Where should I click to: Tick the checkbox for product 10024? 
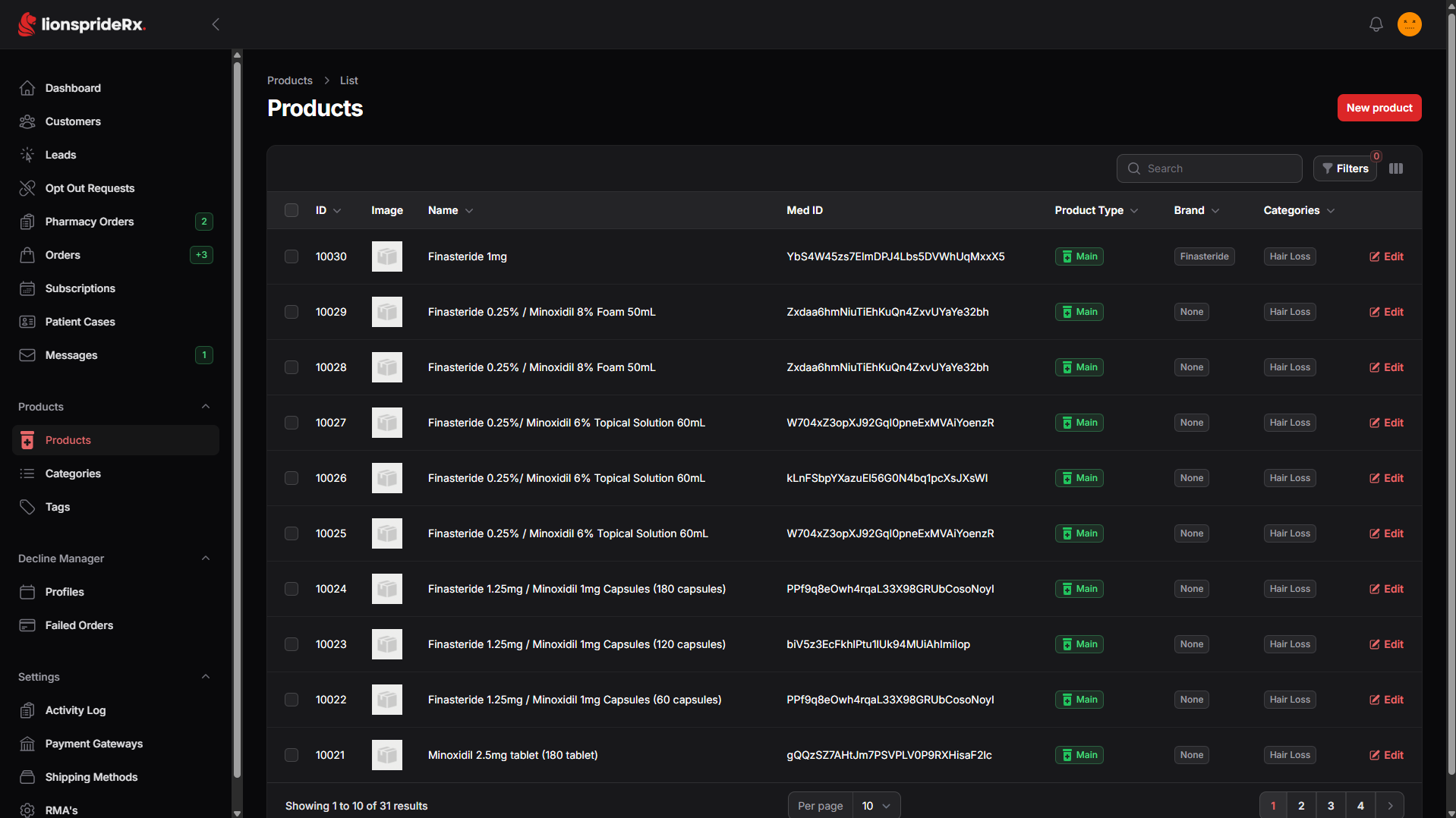click(292, 589)
